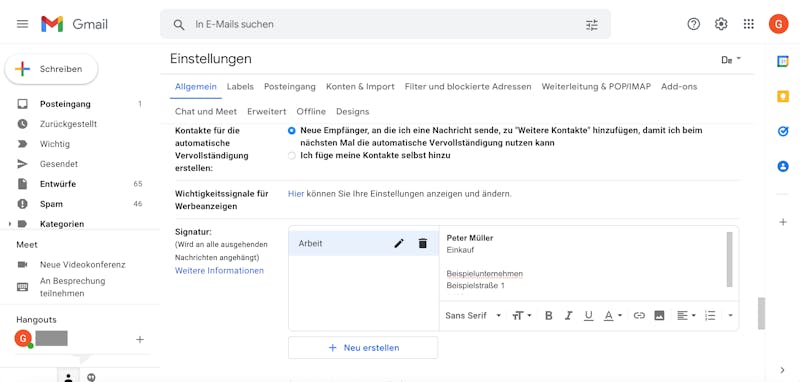Open the text color dropdown
800x382 pixels.
pos(613,316)
